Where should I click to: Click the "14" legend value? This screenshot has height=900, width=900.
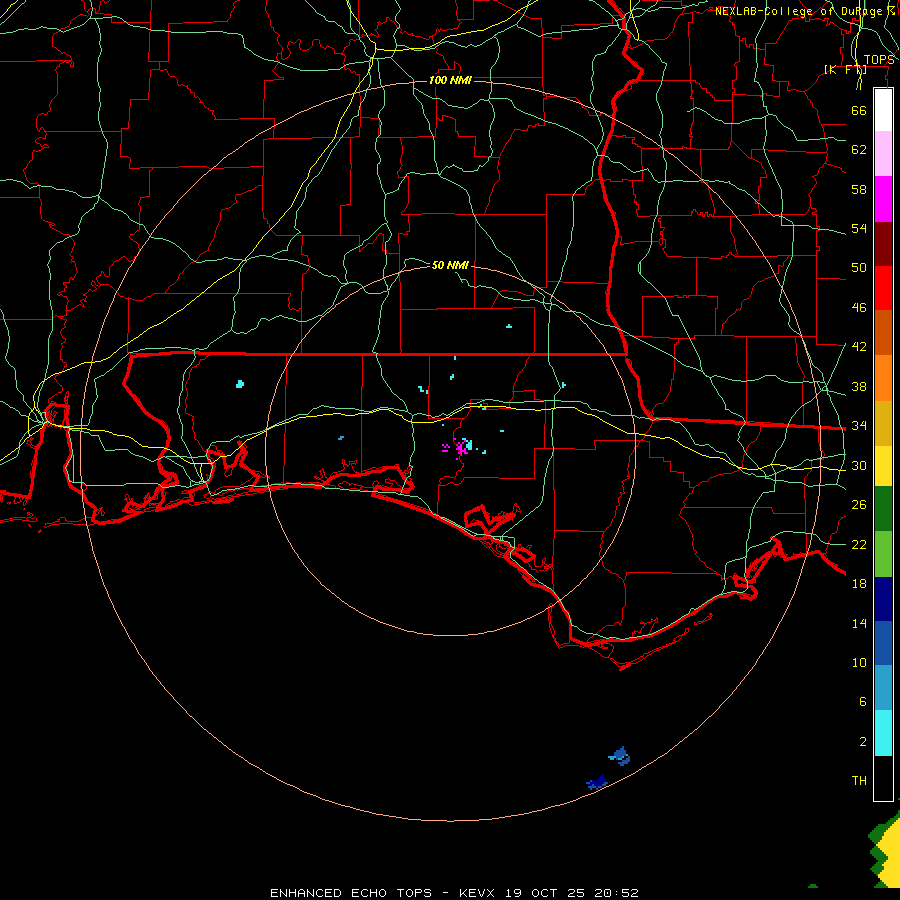point(859,623)
